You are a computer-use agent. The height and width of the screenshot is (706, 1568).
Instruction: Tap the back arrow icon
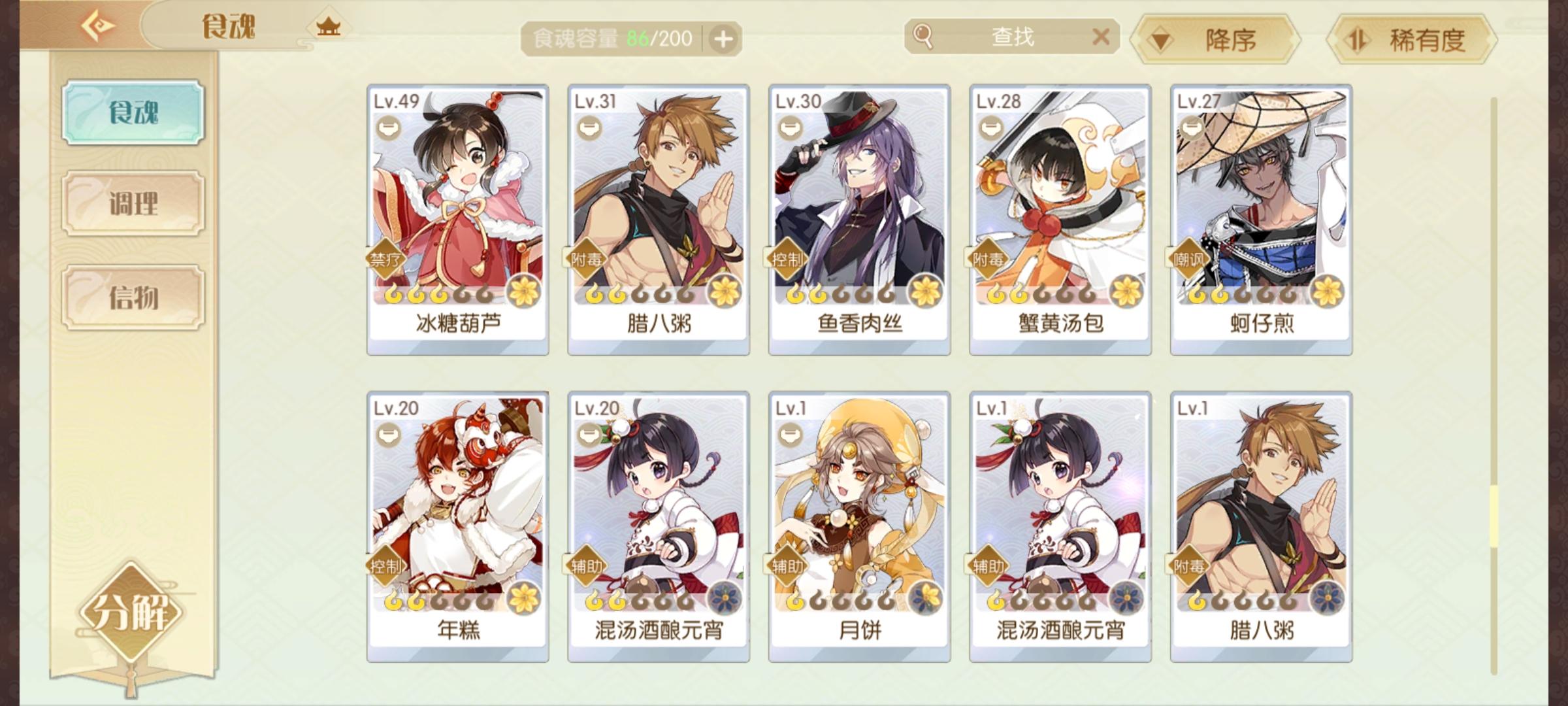tap(97, 26)
